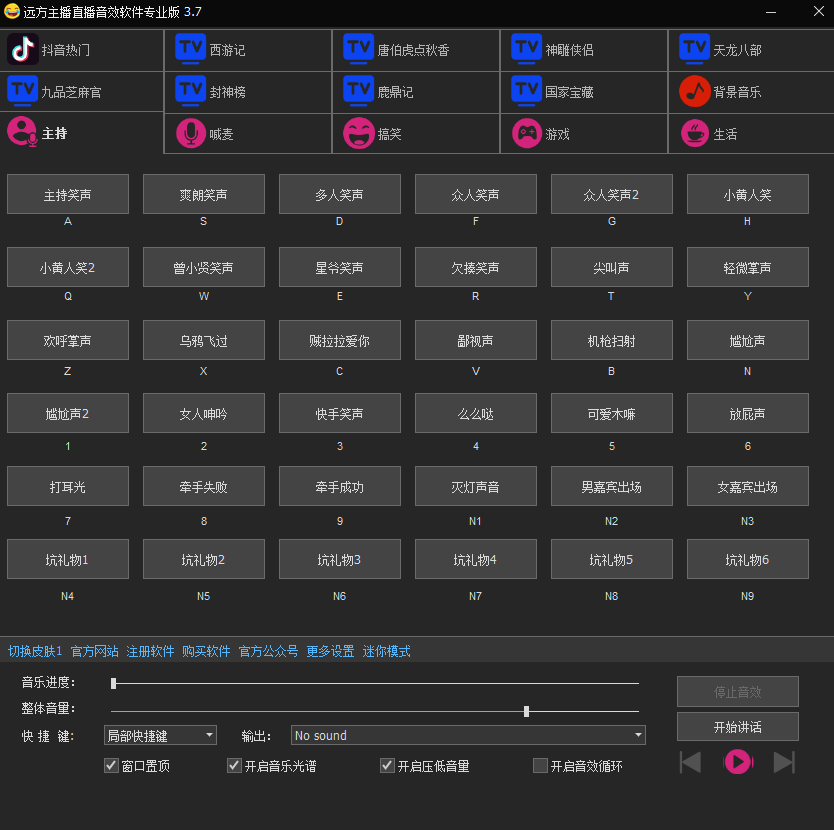834x830 pixels.
Task: Click the 生活 life category icon
Action: click(x=695, y=133)
